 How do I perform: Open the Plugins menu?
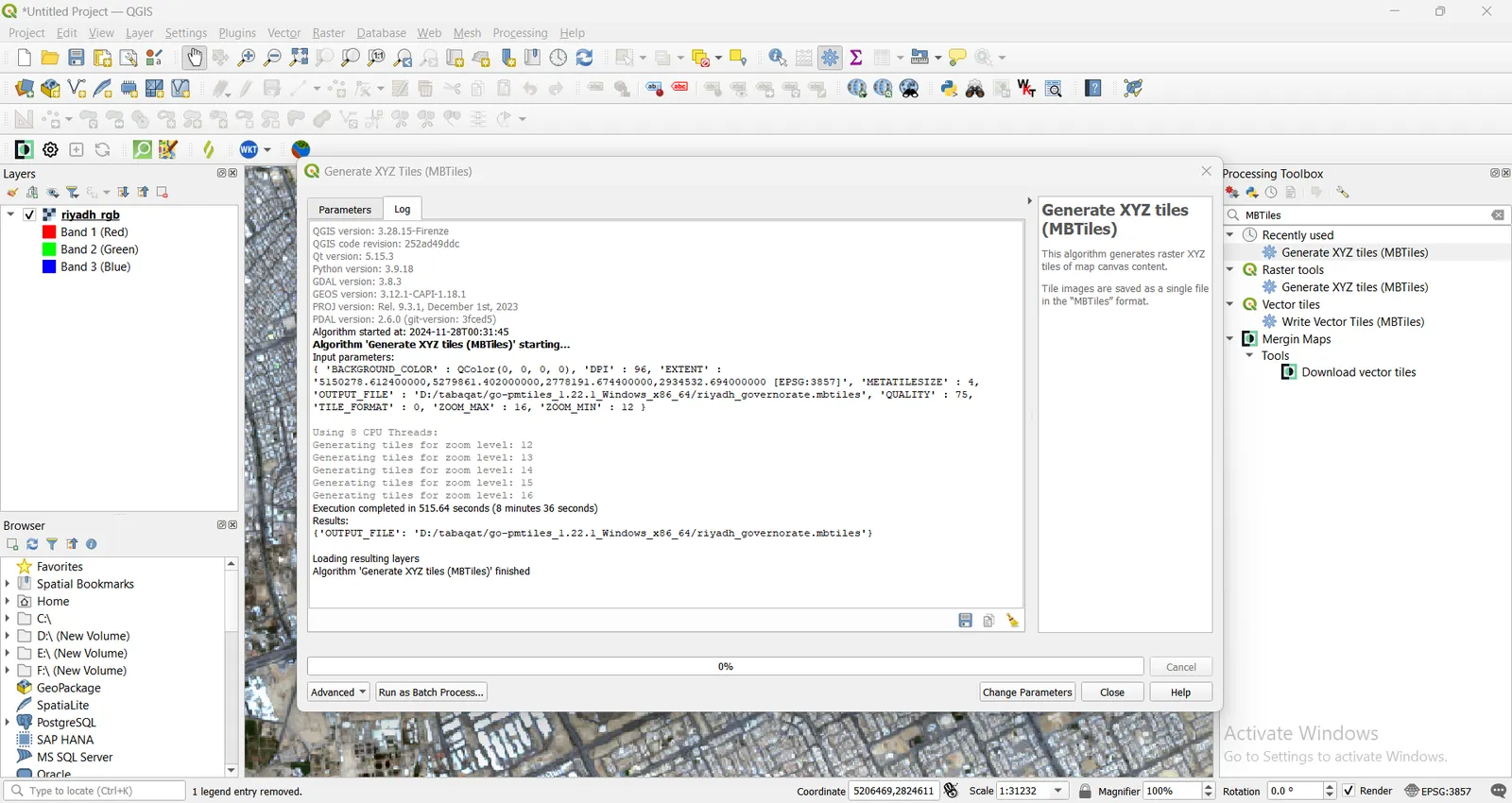[x=237, y=33]
